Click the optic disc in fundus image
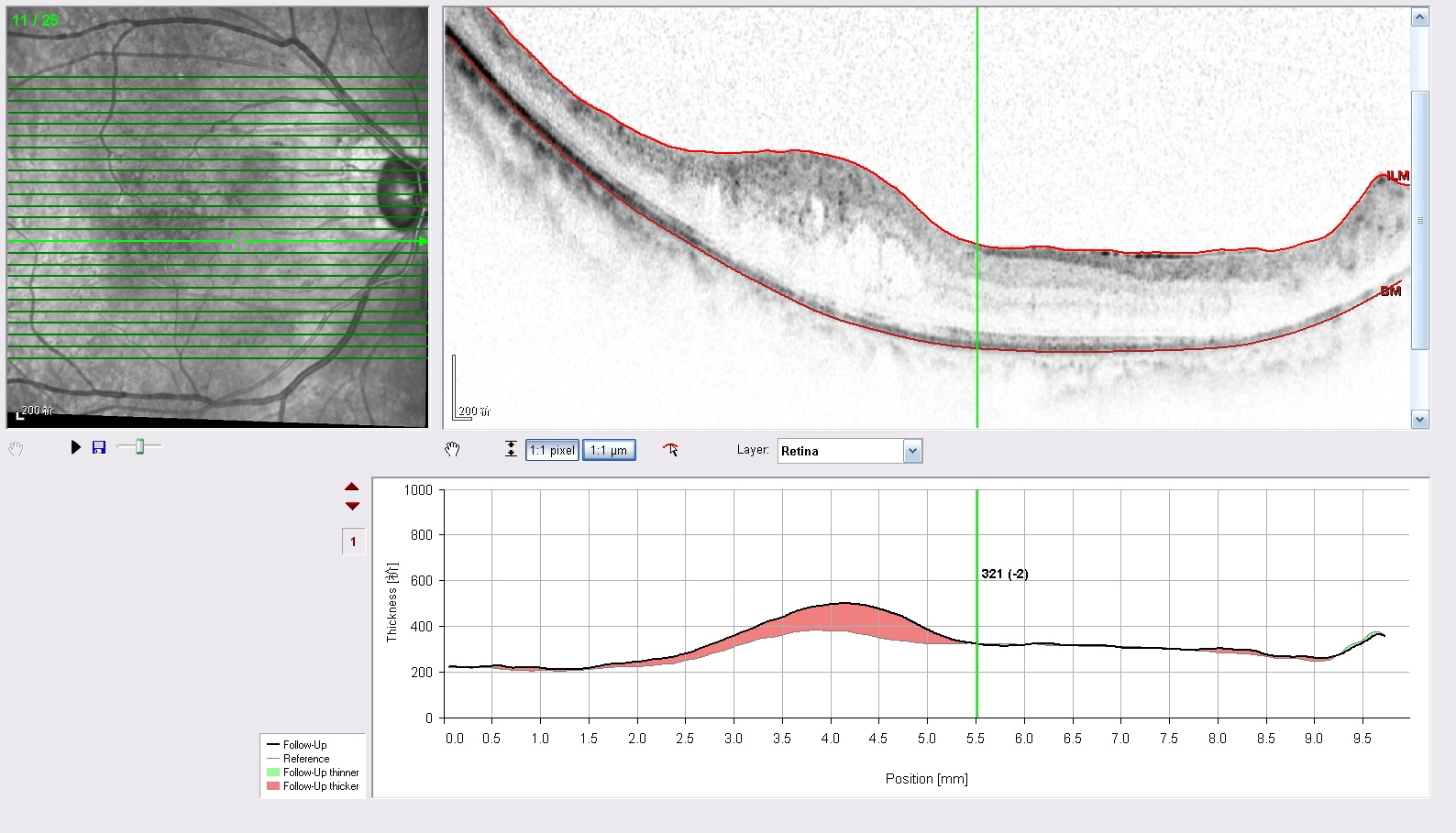This screenshot has height=833, width=1456. coord(401,194)
